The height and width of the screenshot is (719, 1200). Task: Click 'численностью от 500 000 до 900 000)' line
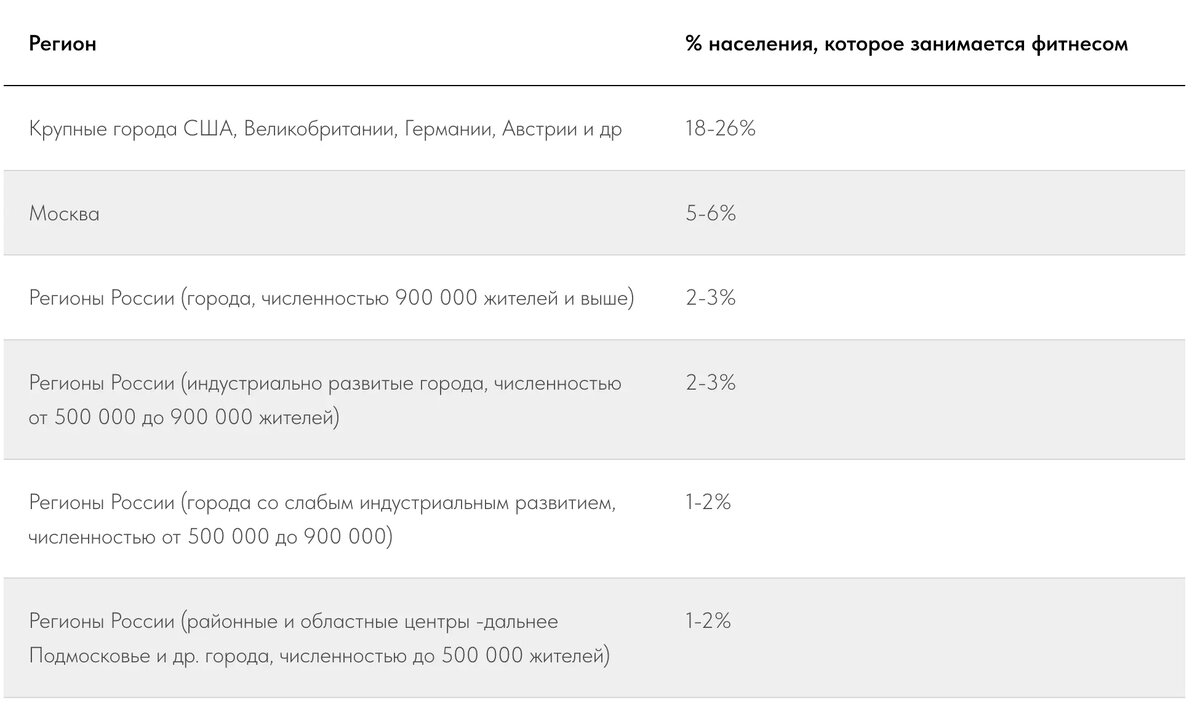[x=211, y=537]
